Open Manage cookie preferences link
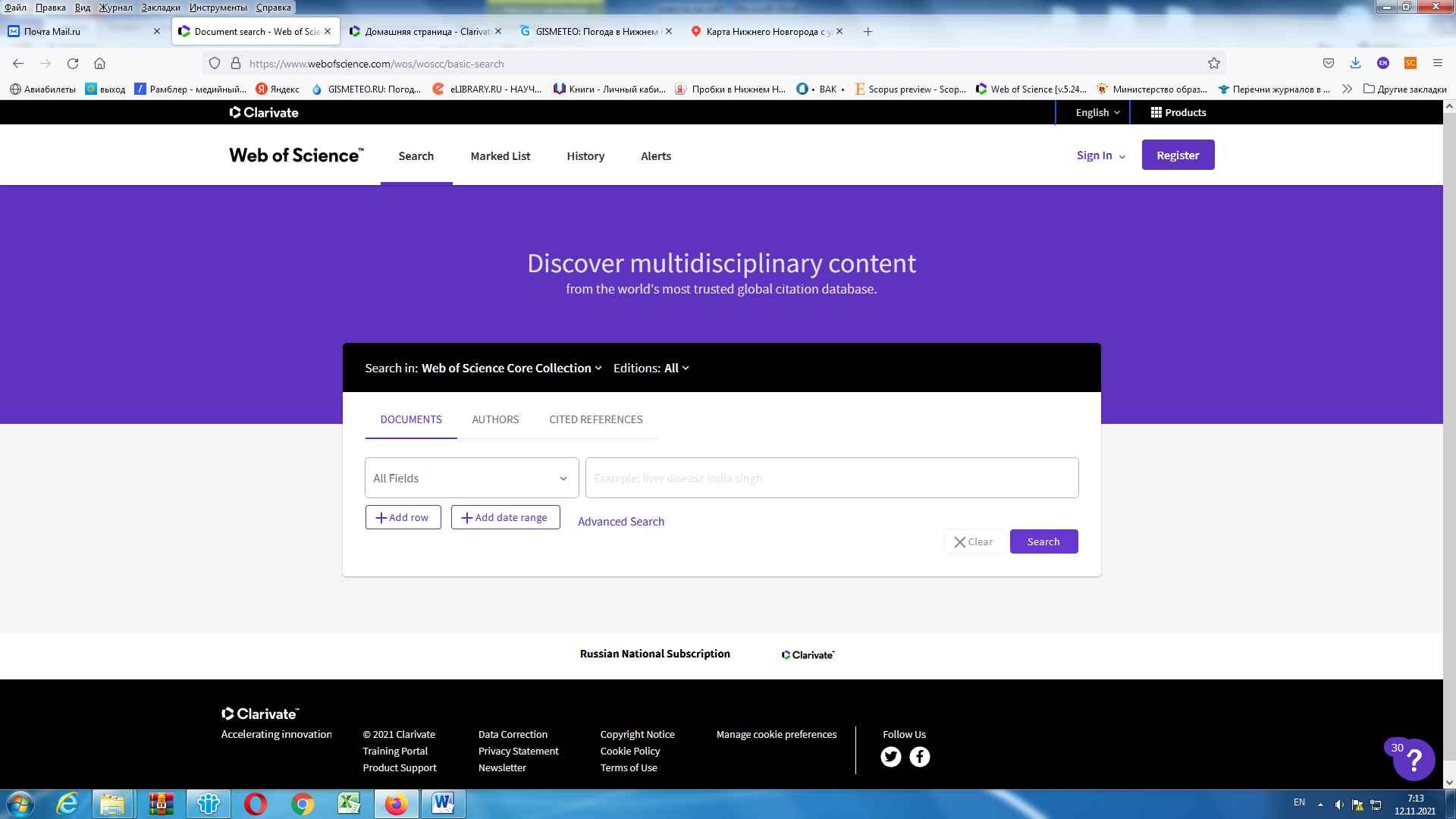Screen dimensions: 1456x819 click(777, 734)
